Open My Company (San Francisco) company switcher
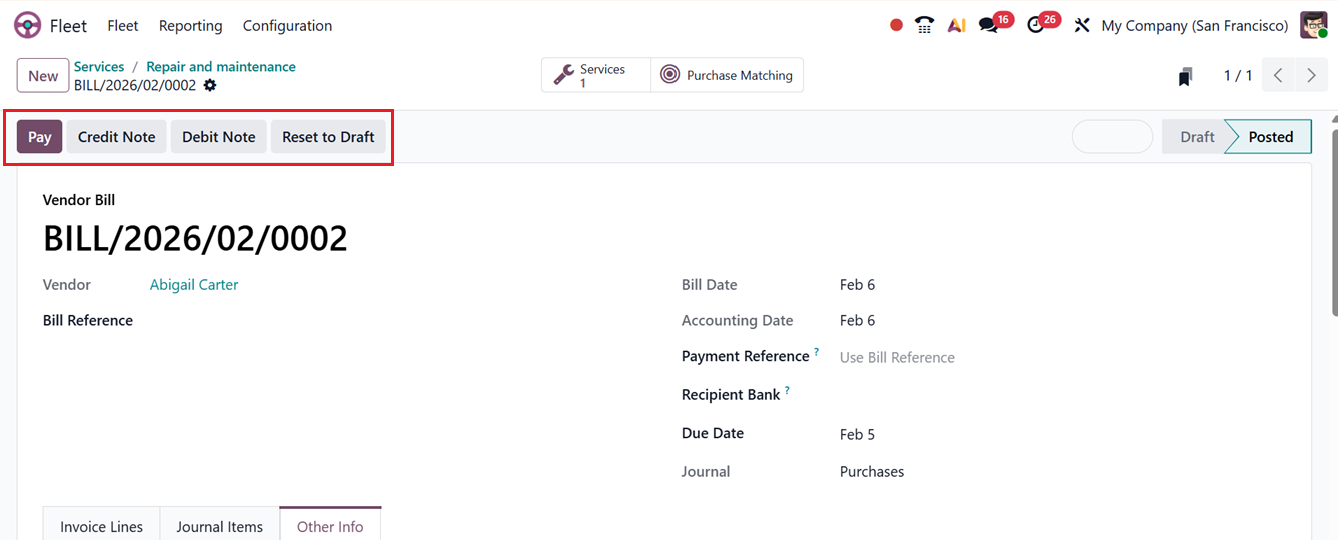 pyautogui.click(x=1194, y=26)
